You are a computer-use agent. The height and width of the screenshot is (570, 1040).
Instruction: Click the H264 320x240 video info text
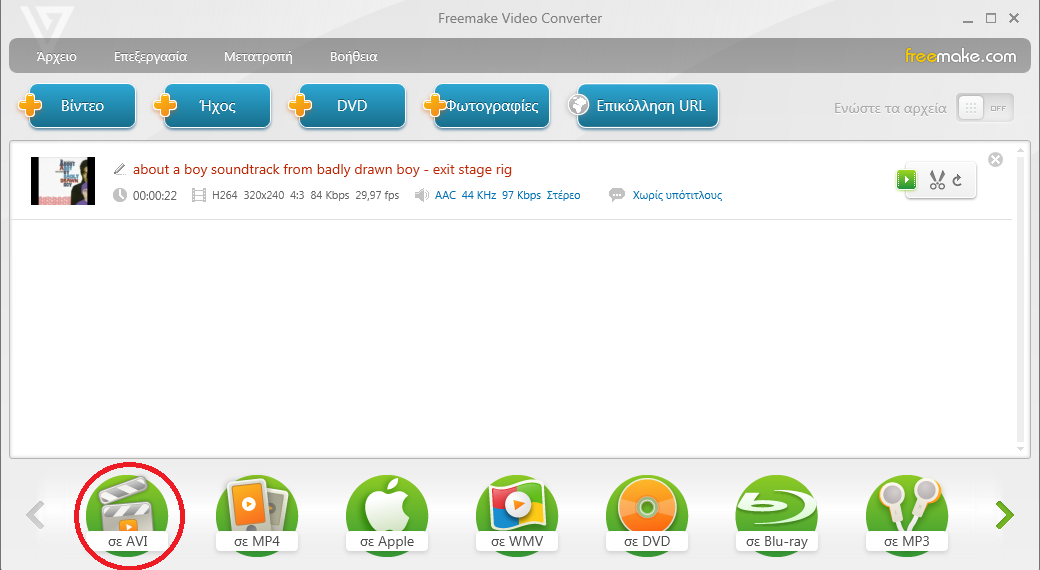[305, 195]
